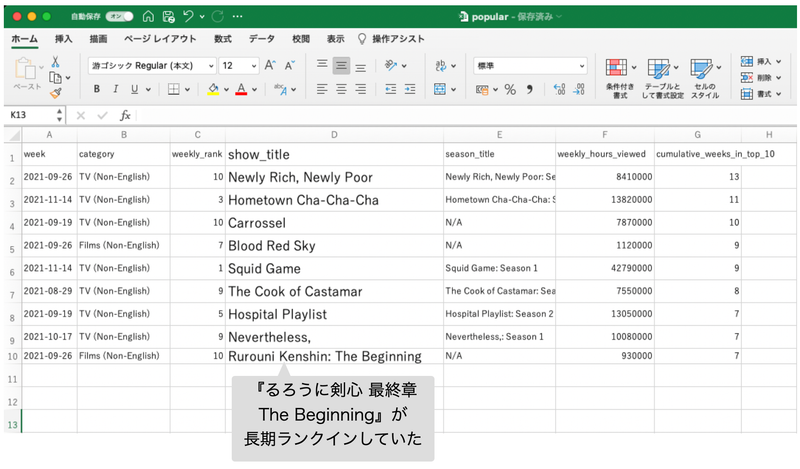This screenshot has height=469, width=800.
Task: Click the Wrap Text icon
Action: (441, 65)
